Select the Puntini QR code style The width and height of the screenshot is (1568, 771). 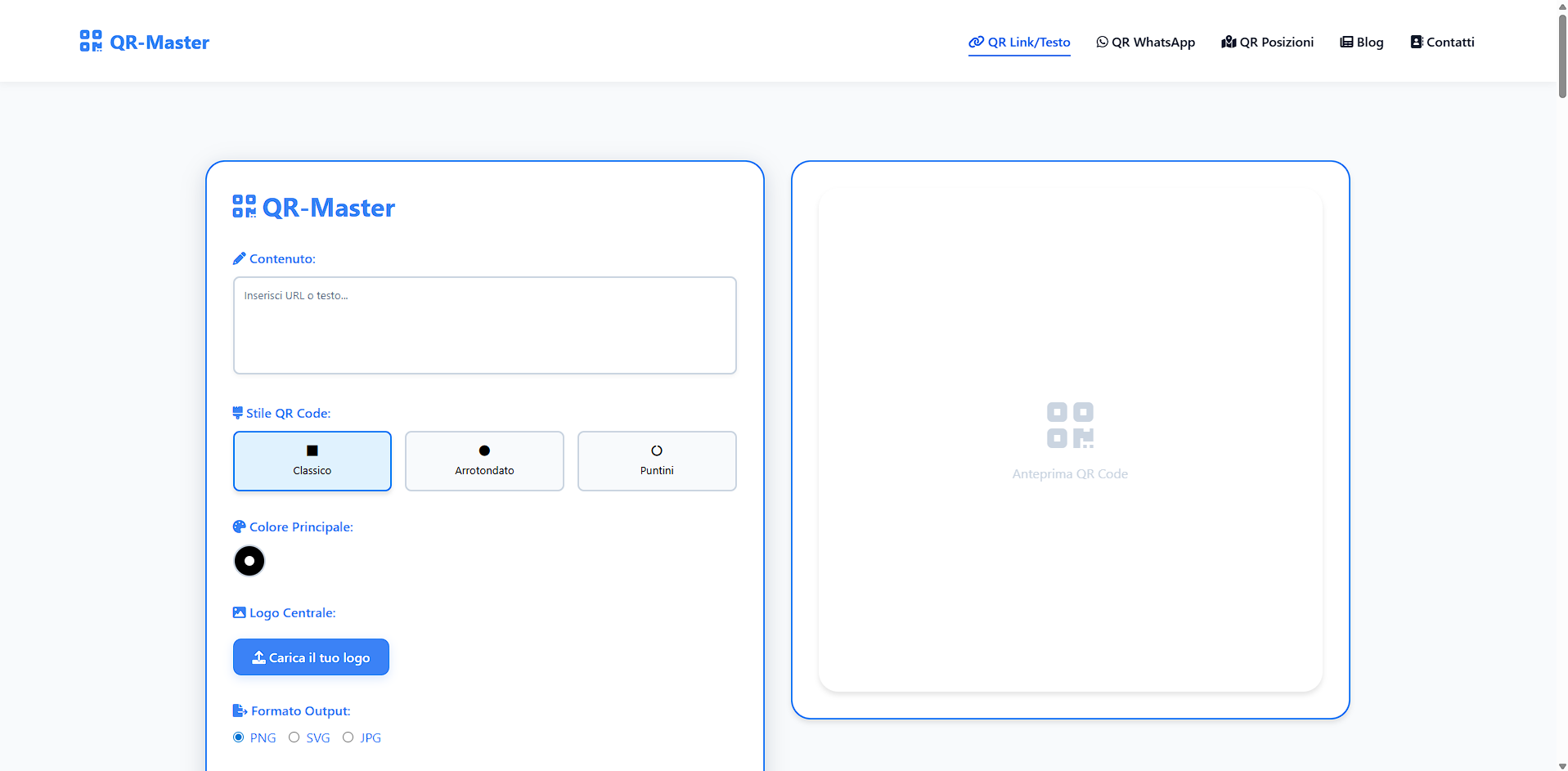tap(657, 460)
